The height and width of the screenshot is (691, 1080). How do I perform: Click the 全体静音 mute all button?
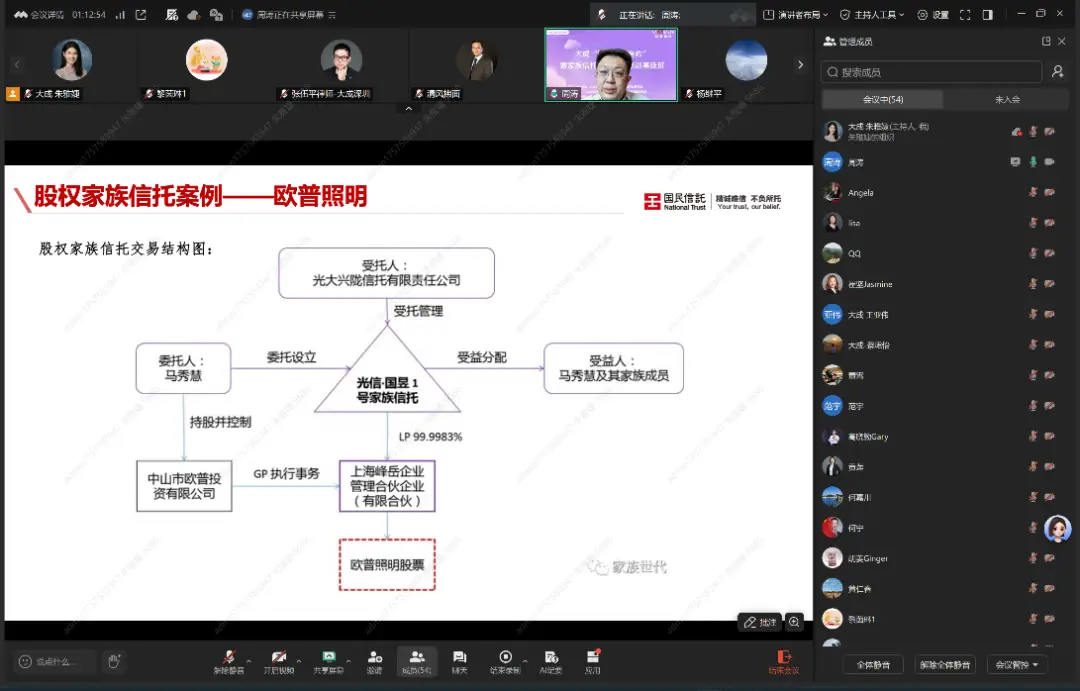coord(873,664)
